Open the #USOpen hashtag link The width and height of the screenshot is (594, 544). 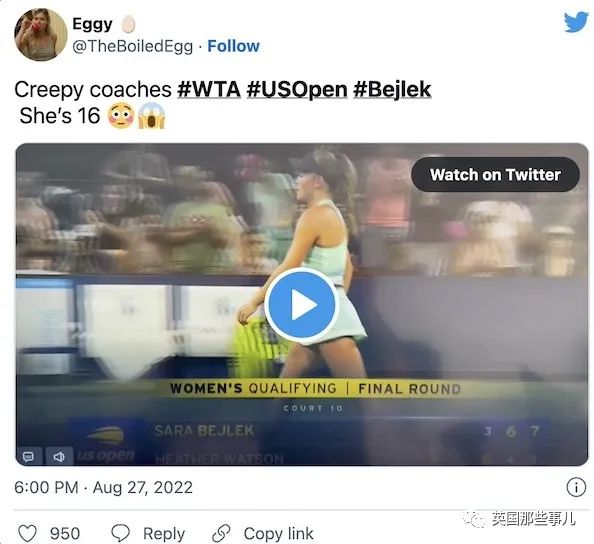click(297, 90)
